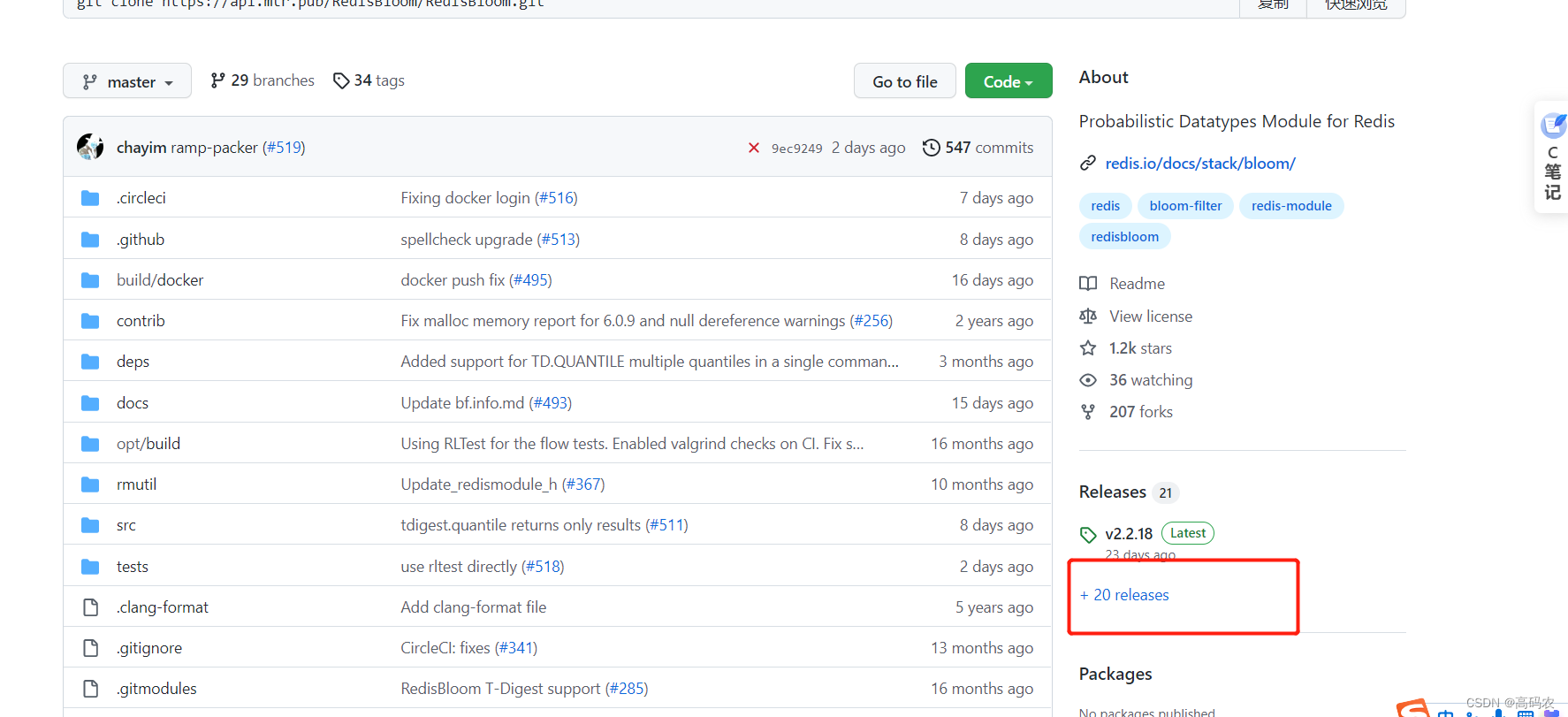1568x717 pixels.
Task: Open the docs folder
Action: 133,403
